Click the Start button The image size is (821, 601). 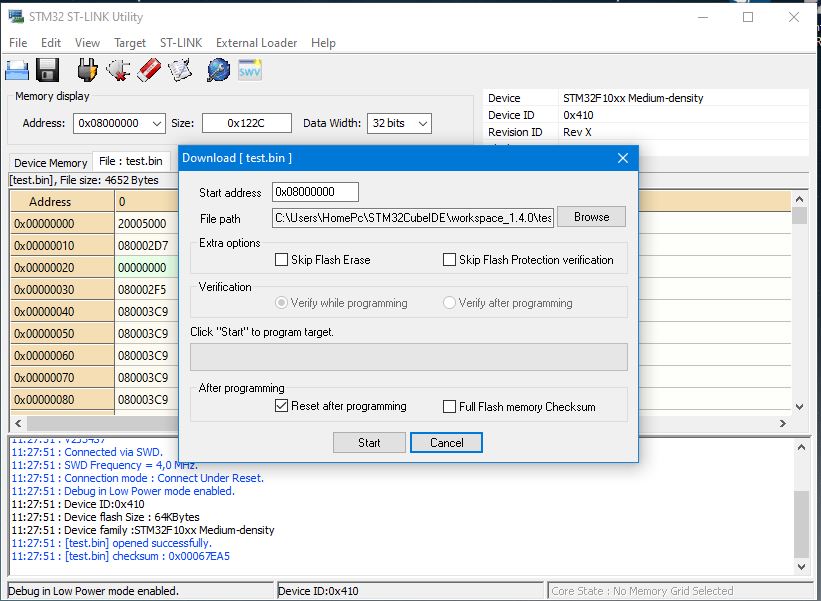click(x=369, y=442)
